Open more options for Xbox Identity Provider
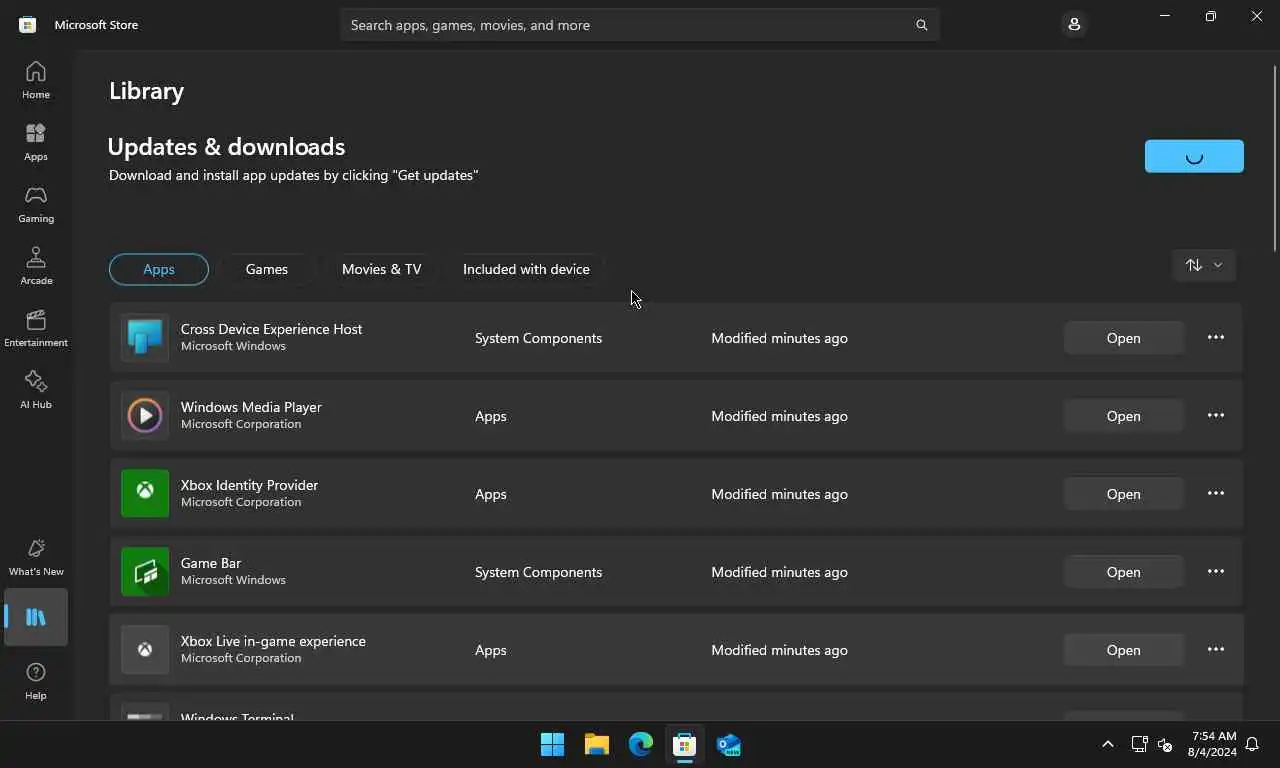 pos(1216,494)
